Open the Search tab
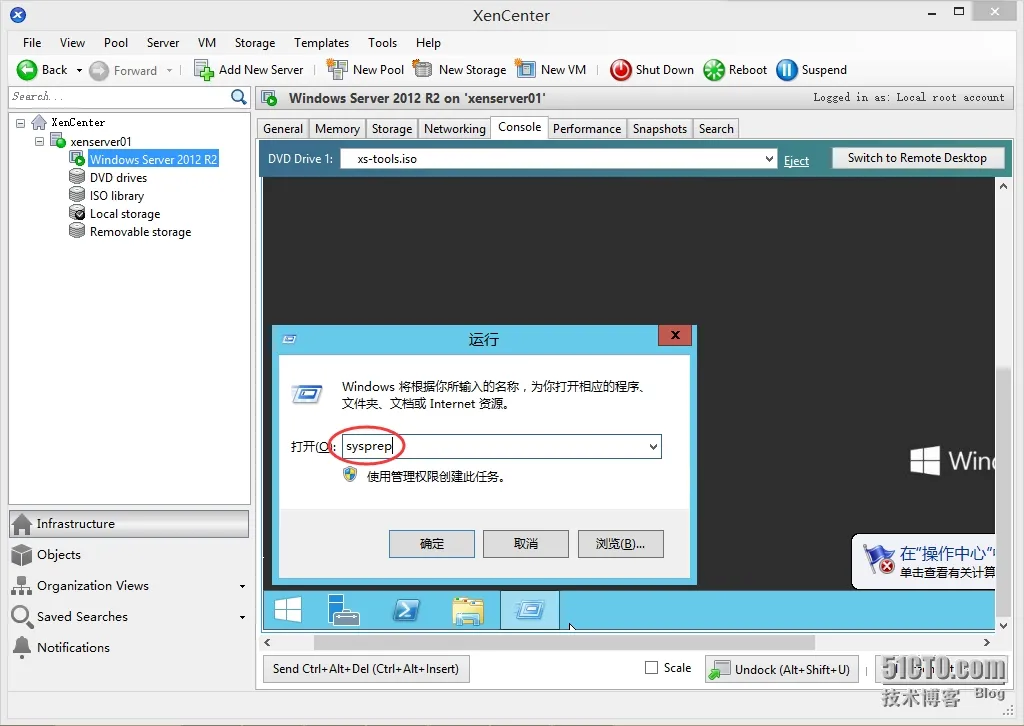The height and width of the screenshot is (726, 1024). 716,129
